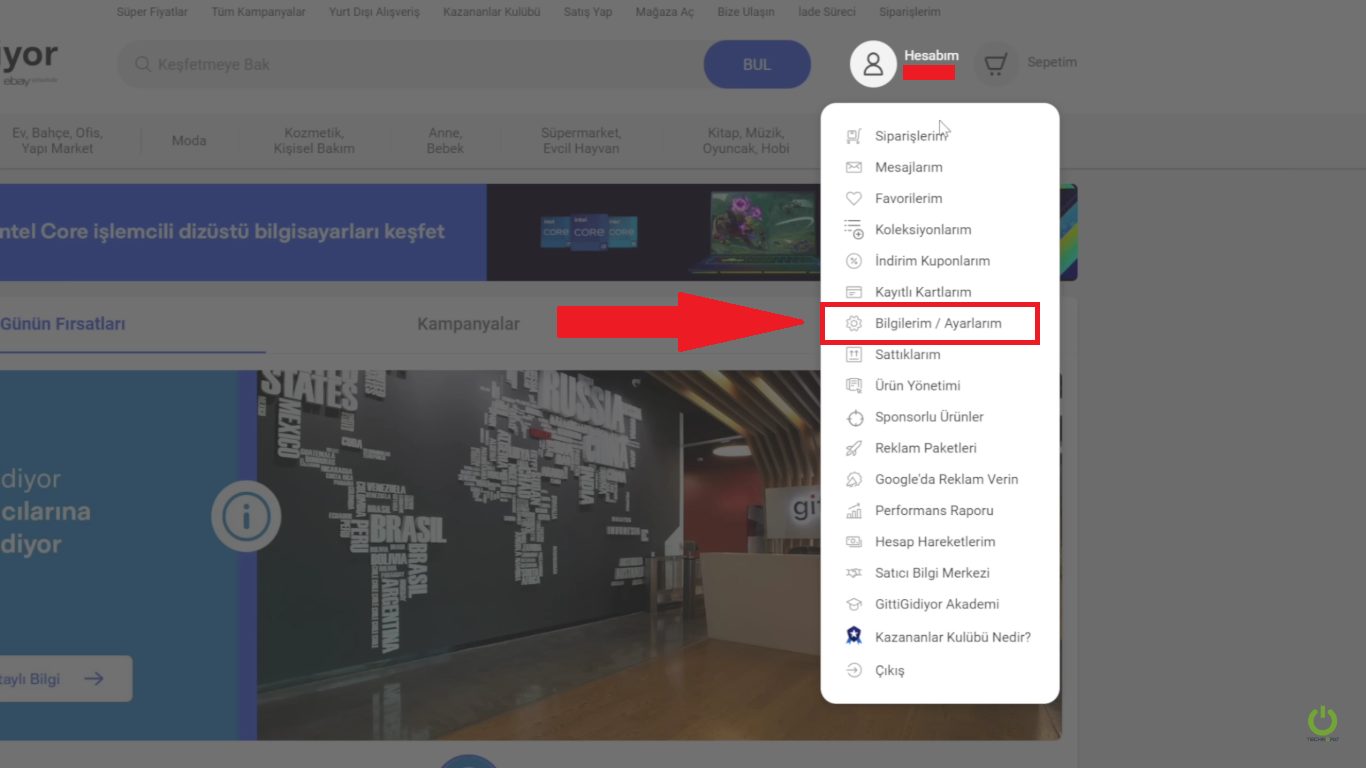Click the graduation cap icon beside GittiGidiyor Akademi
Screen dimensions: 1366x768
(853, 604)
